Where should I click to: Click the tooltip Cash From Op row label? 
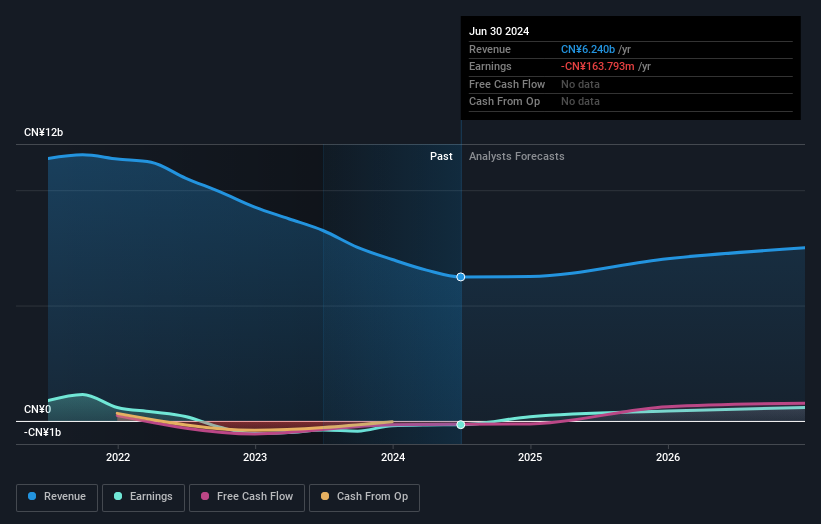point(504,102)
